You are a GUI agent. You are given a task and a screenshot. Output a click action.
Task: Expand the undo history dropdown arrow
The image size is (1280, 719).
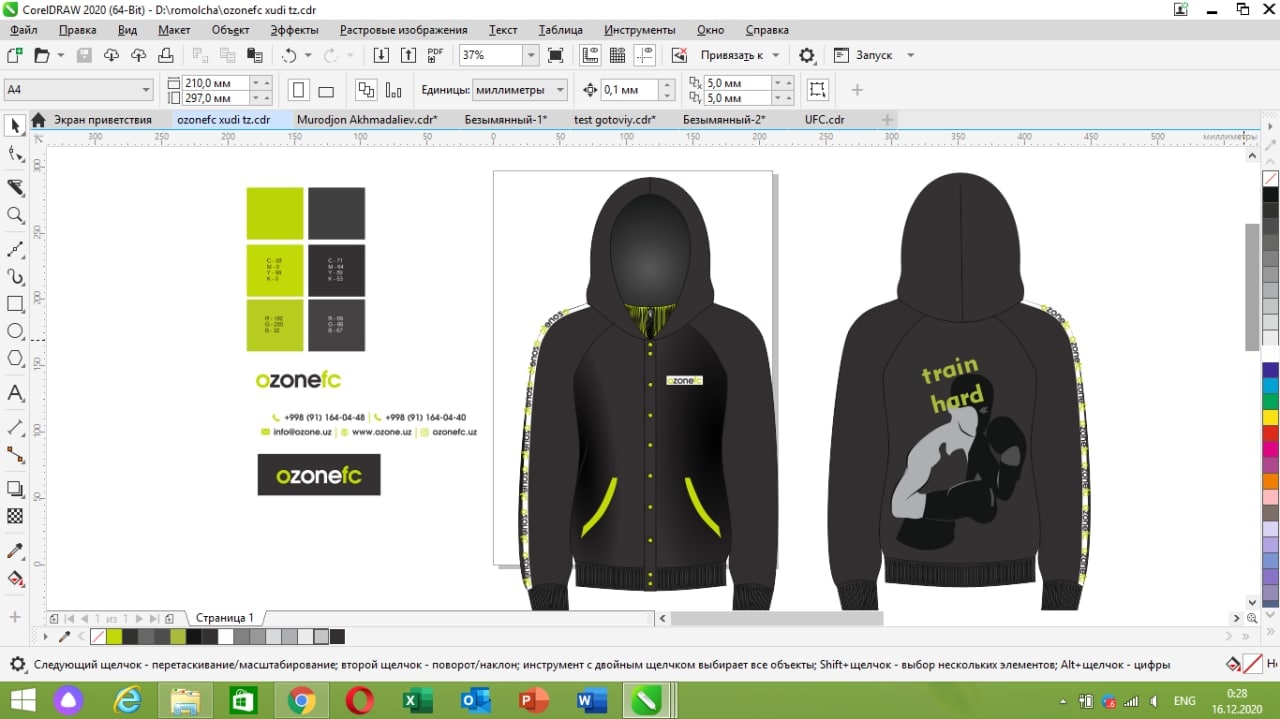(308, 55)
